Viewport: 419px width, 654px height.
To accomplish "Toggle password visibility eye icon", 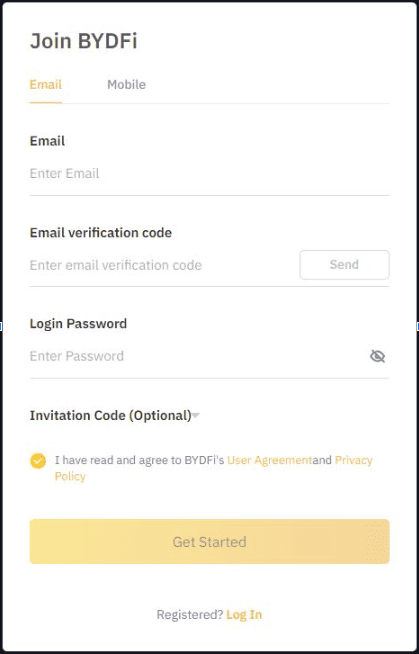I will 377,356.
